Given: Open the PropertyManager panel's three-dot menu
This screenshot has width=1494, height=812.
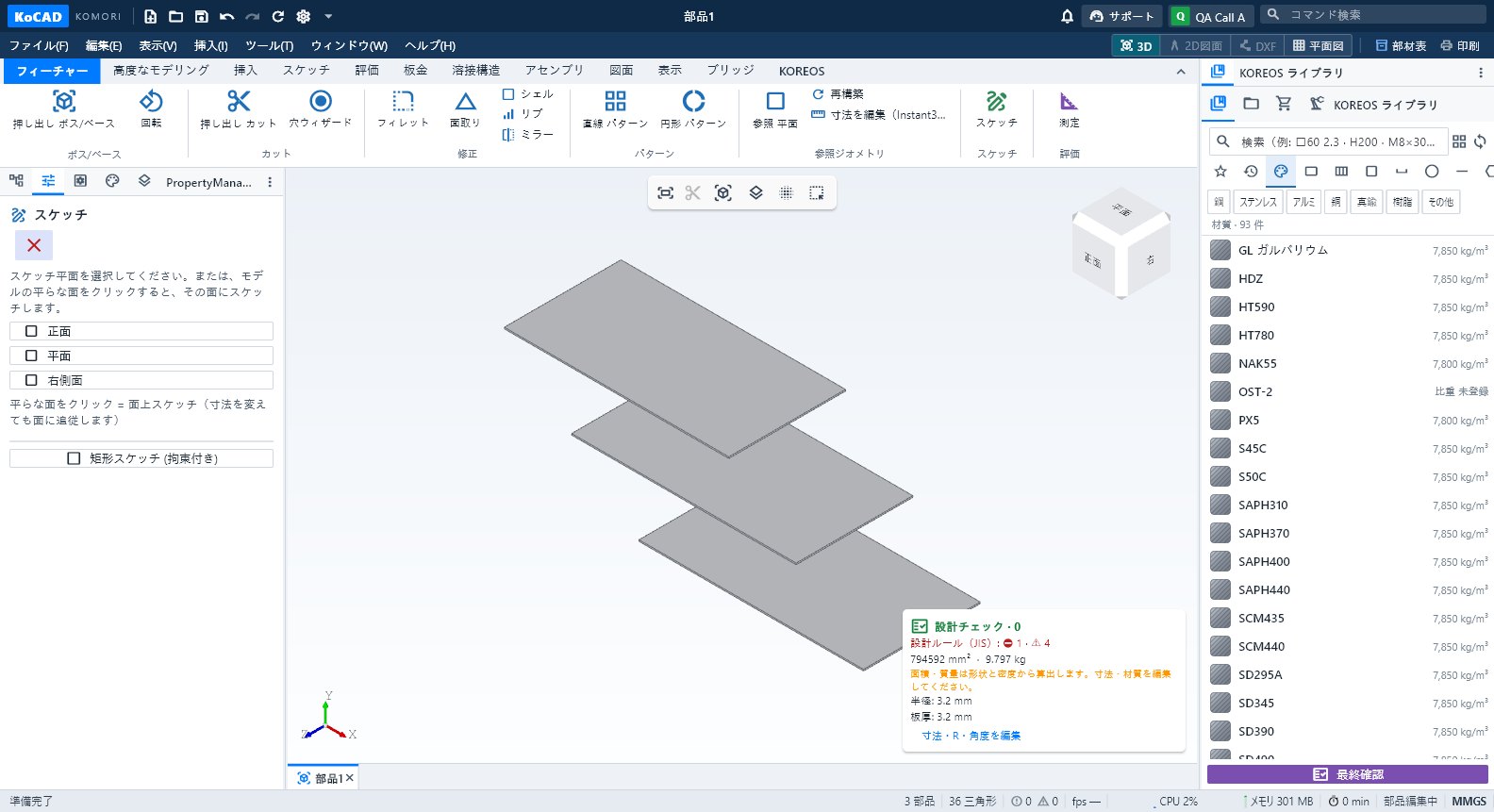Looking at the screenshot, I should click(270, 182).
